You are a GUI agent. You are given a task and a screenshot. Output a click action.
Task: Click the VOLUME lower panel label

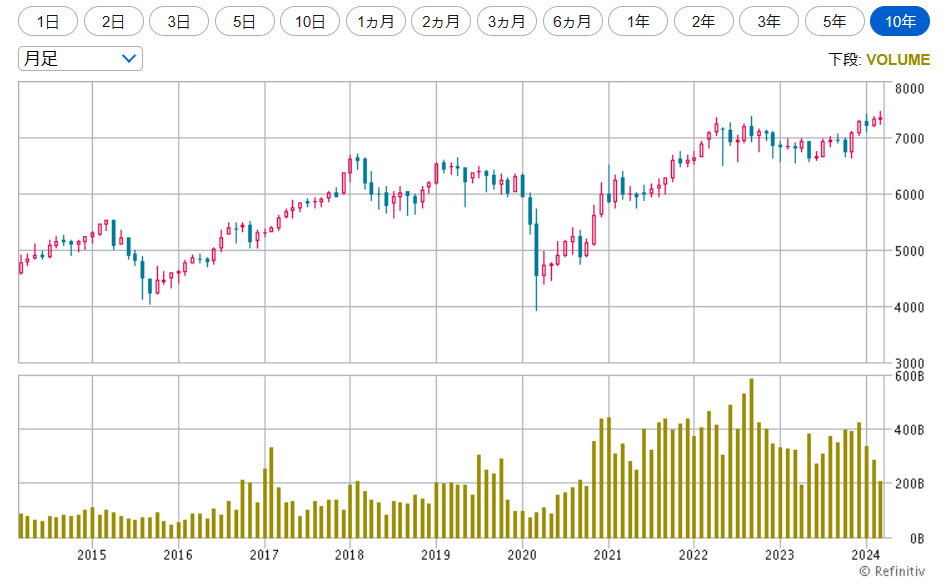click(x=897, y=60)
